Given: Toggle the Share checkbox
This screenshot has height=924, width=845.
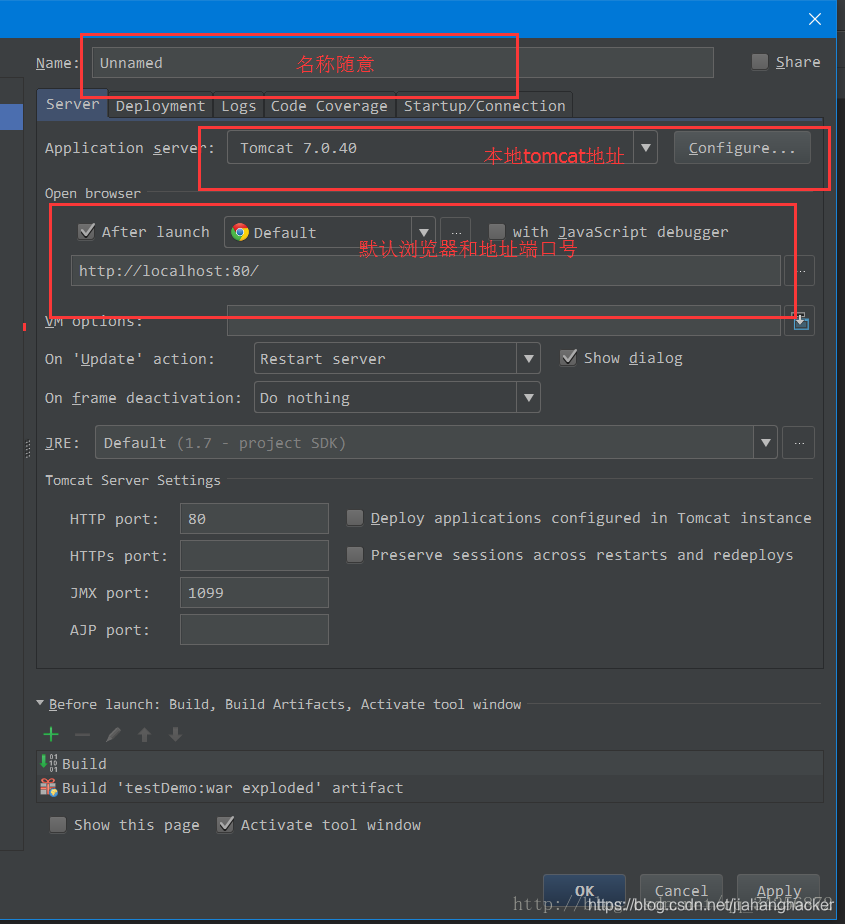Looking at the screenshot, I should (760, 62).
